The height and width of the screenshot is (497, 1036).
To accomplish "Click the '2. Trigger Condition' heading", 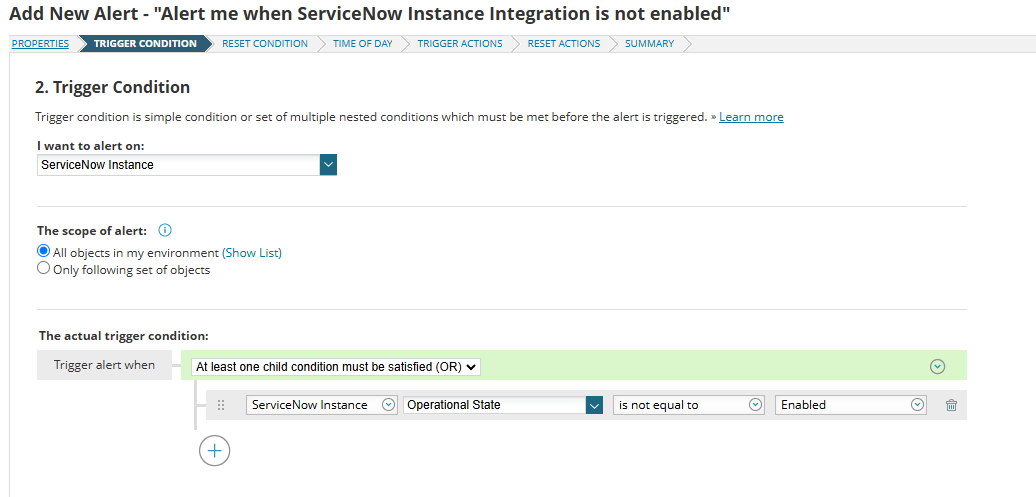I will 112,87.
